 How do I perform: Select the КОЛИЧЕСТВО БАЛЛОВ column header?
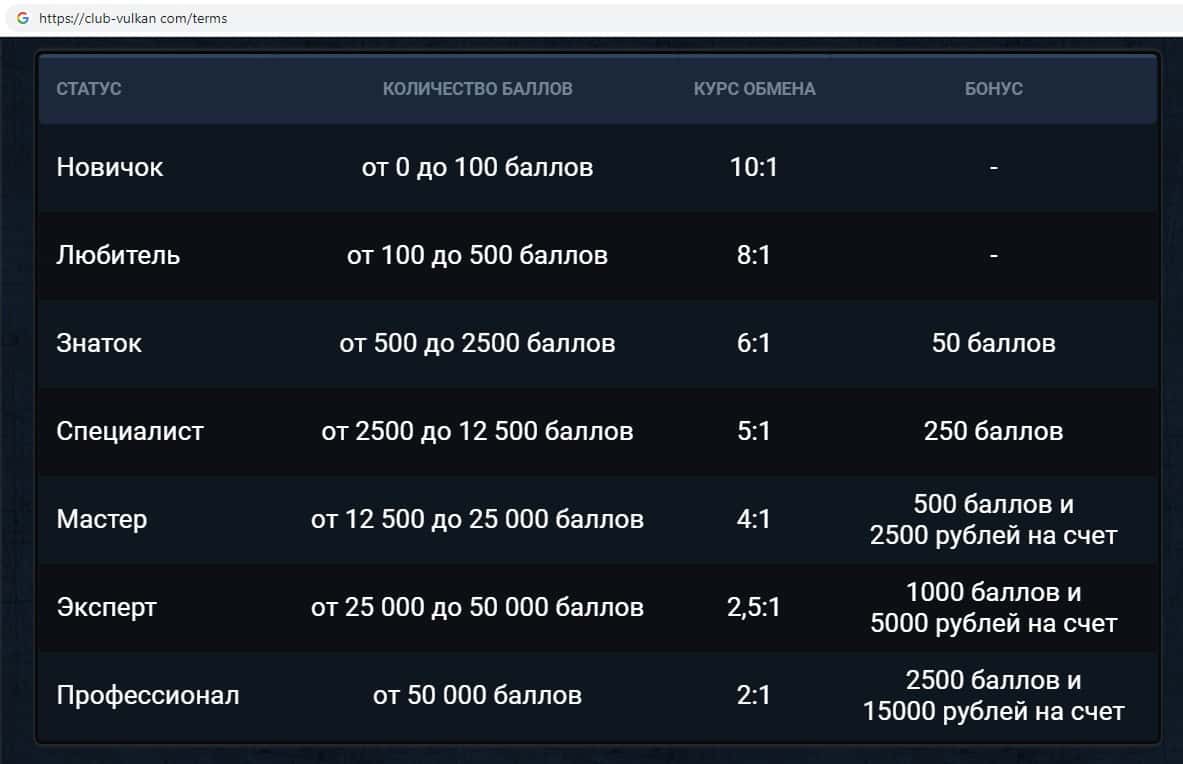click(x=477, y=89)
